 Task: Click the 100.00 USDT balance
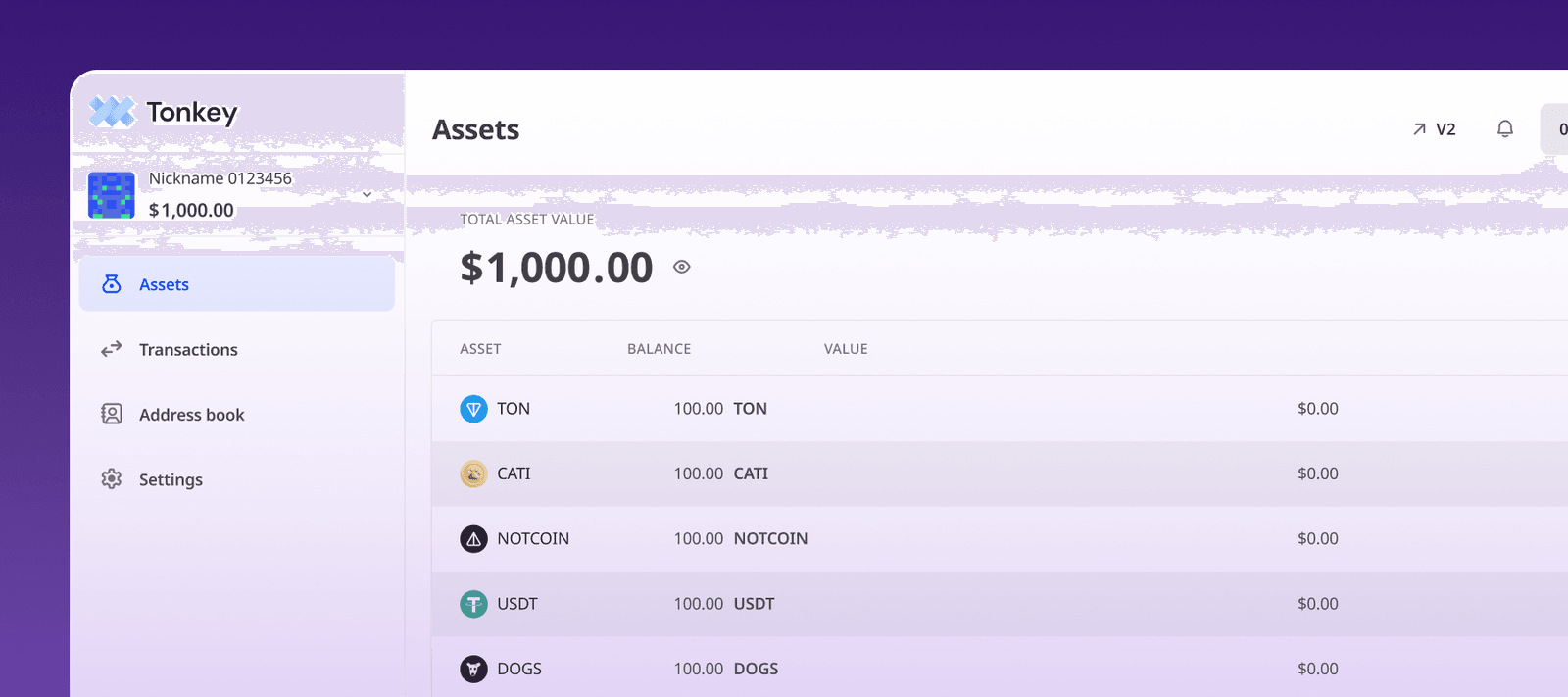pyautogui.click(x=724, y=604)
